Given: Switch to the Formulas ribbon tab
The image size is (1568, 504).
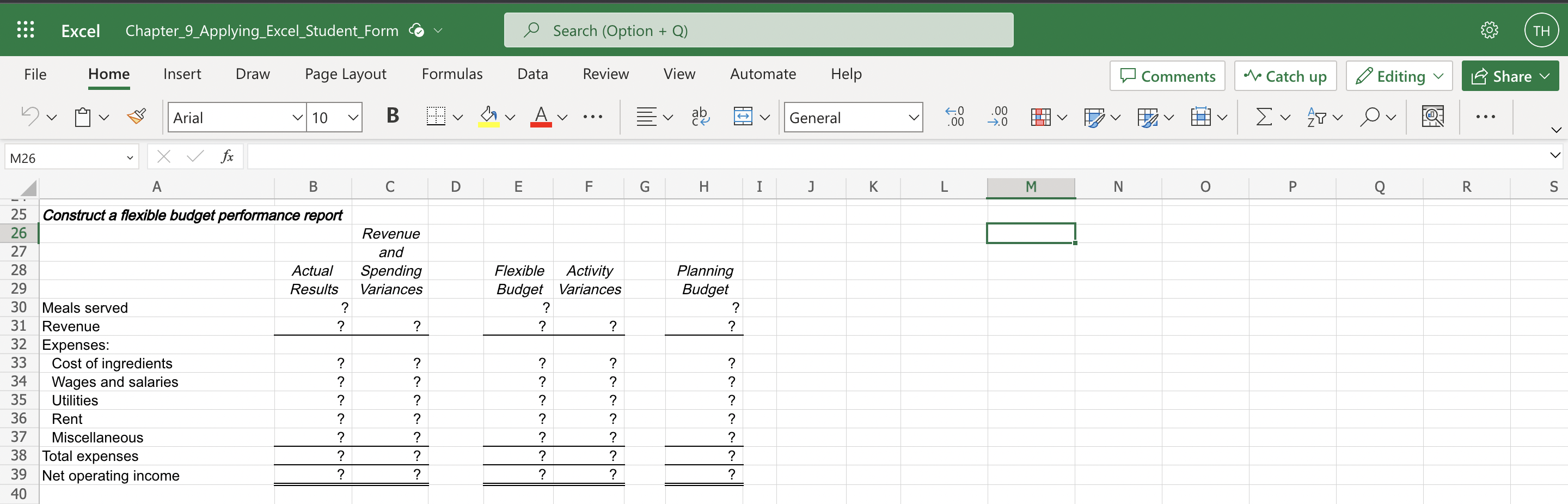Looking at the screenshot, I should (452, 74).
